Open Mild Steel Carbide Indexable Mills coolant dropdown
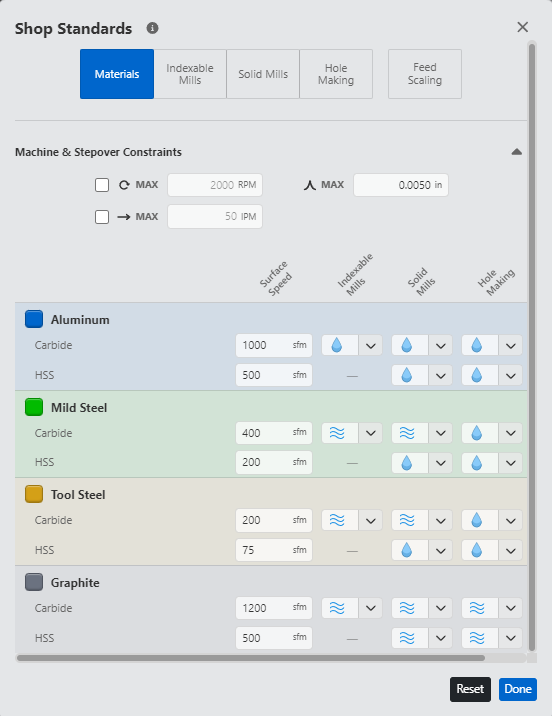 (x=371, y=433)
